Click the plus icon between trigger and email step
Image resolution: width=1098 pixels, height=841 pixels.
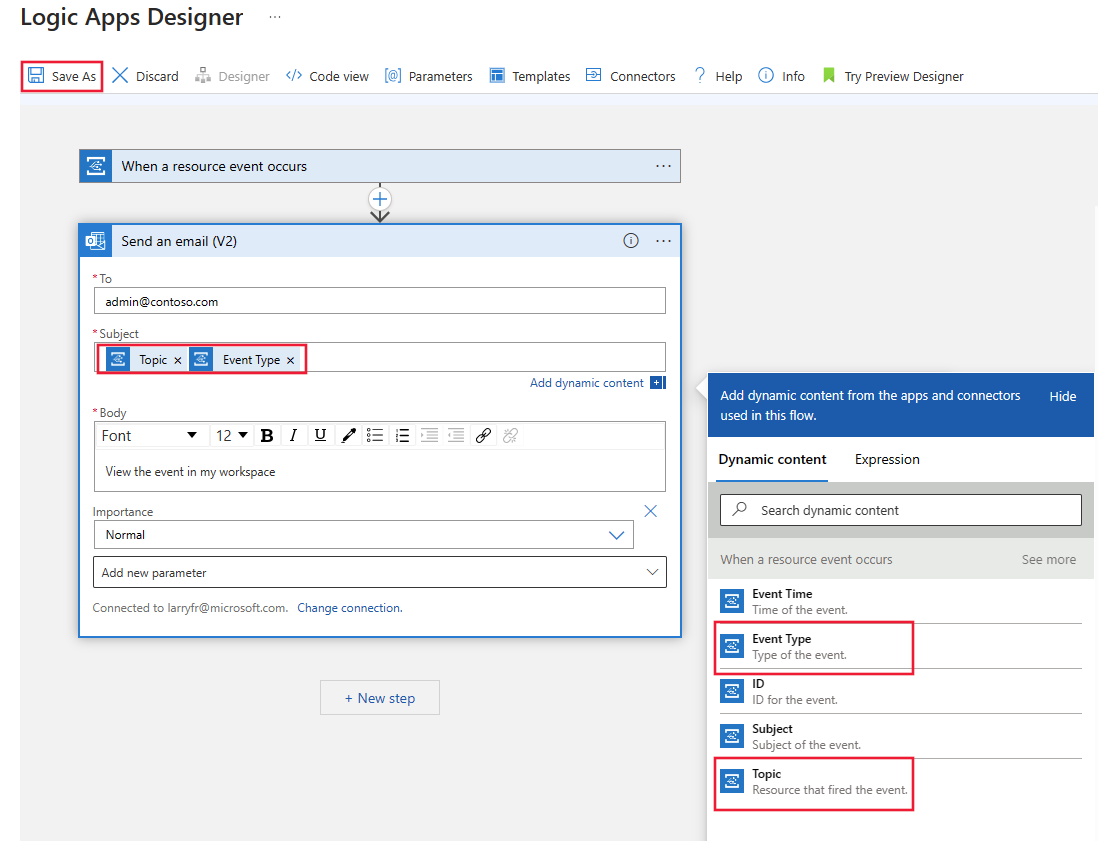click(380, 198)
